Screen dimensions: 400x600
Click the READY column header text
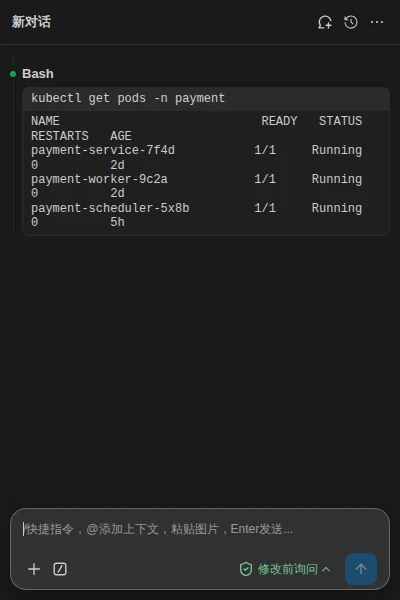point(279,121)
